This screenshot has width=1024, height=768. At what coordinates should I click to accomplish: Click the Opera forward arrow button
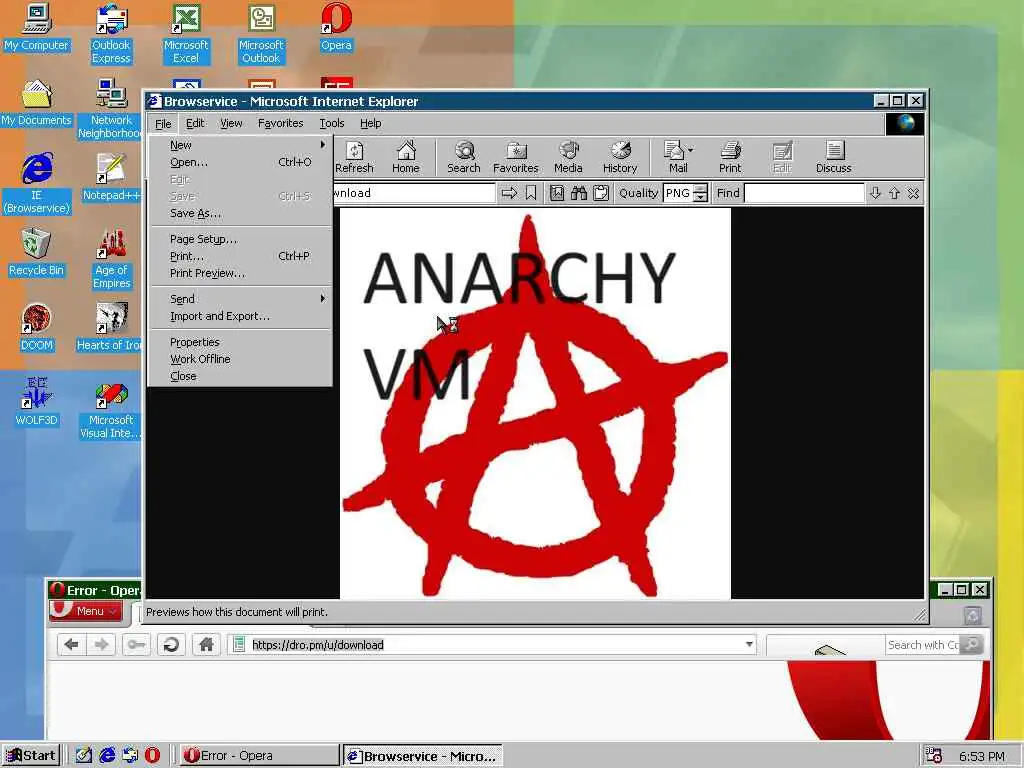pyautogui.click(x=101, y=645)
